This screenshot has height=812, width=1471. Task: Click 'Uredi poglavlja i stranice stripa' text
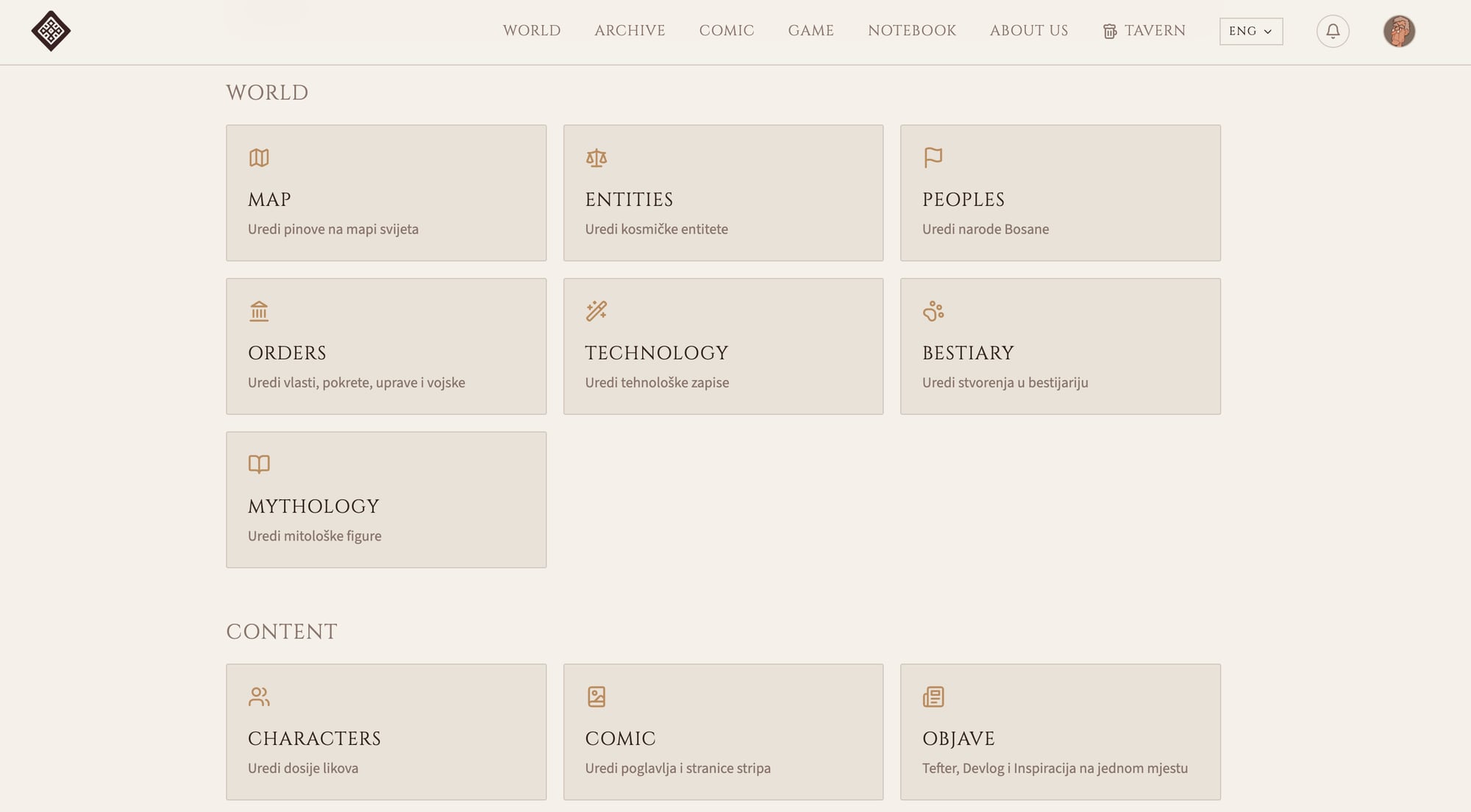(677, 769)
